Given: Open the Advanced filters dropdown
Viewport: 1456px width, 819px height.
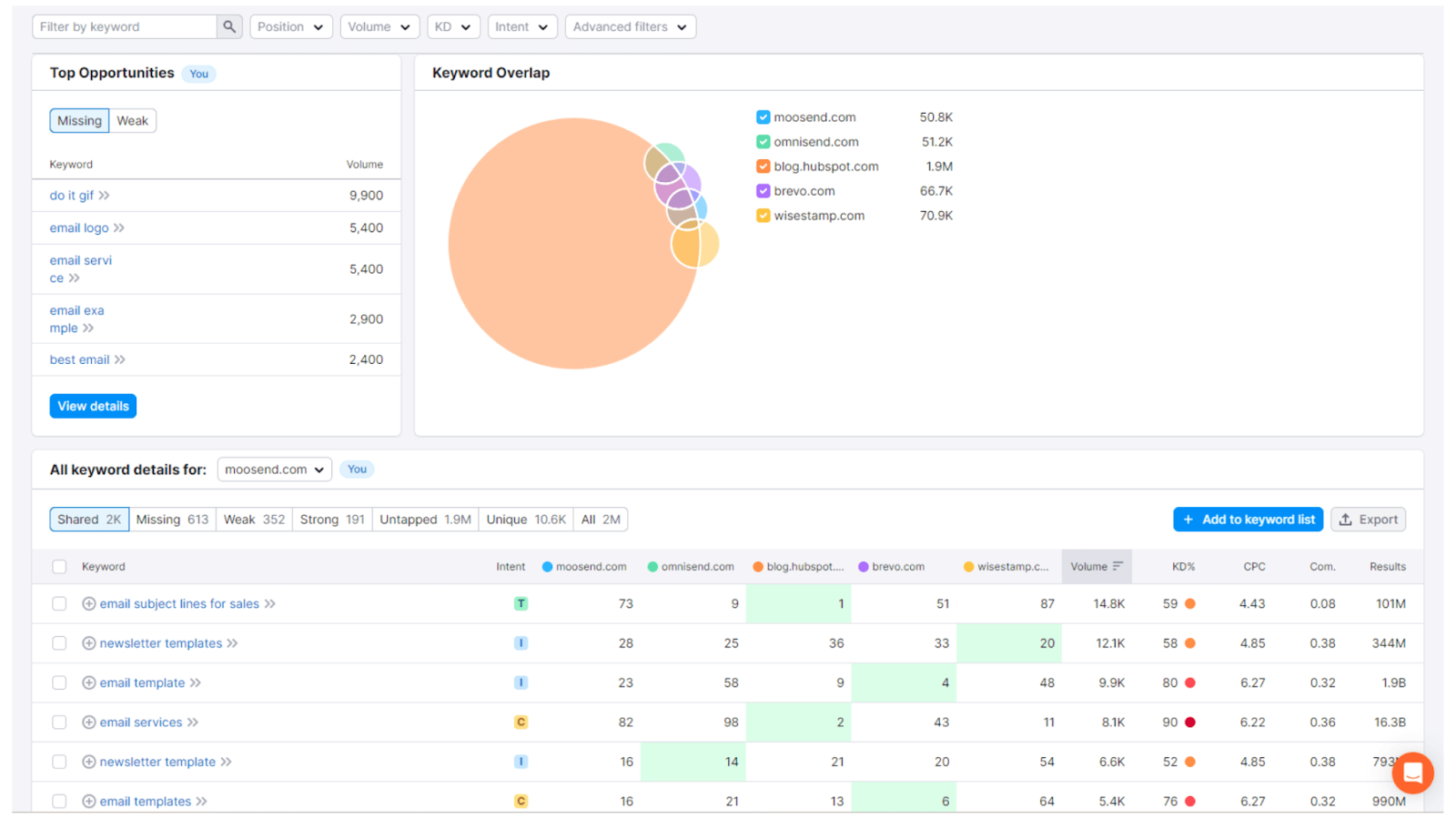Looking at the screenshot, I should [x=631, y=27].
